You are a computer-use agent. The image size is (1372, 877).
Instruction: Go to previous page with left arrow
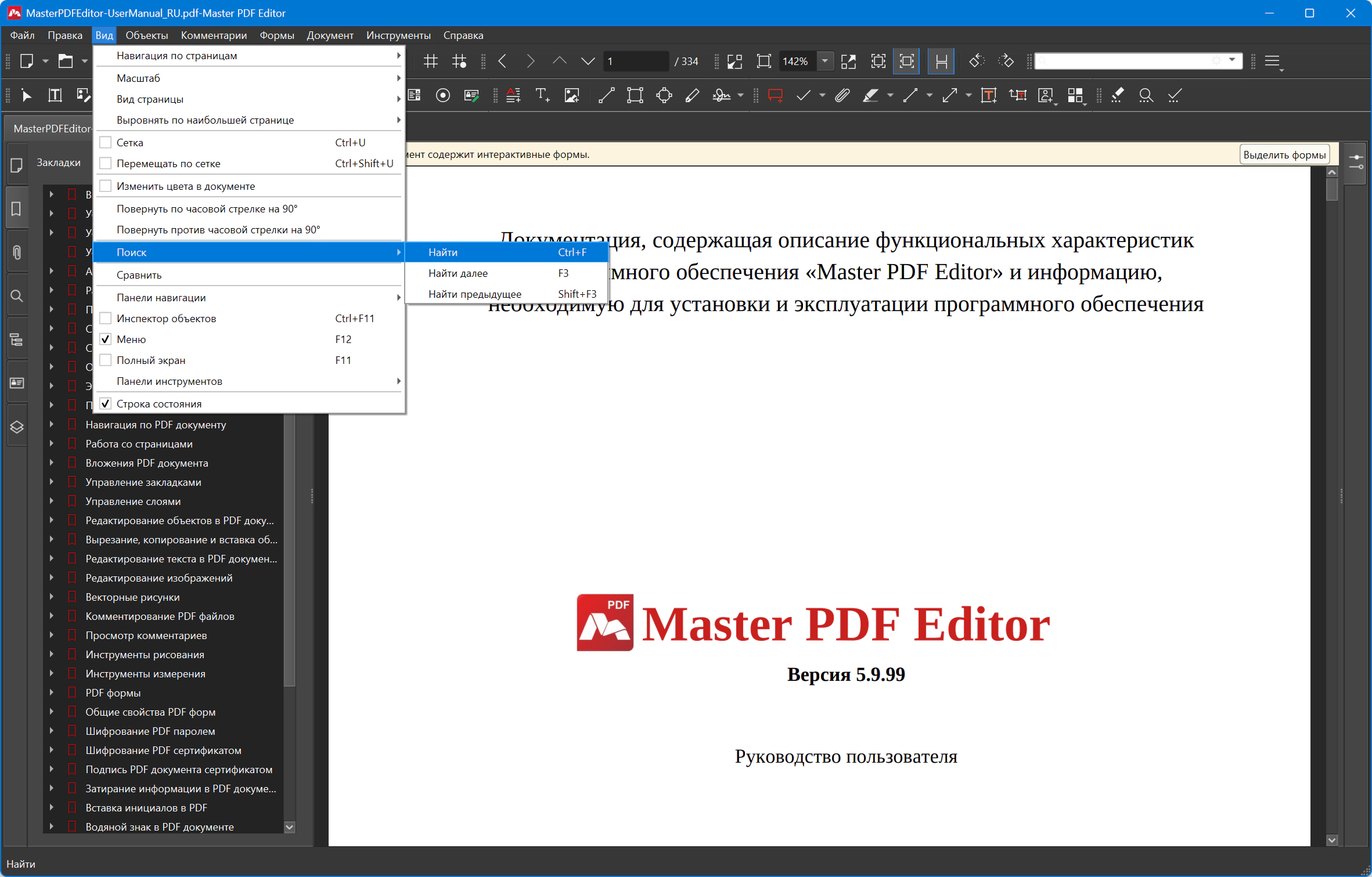point(503,61)
